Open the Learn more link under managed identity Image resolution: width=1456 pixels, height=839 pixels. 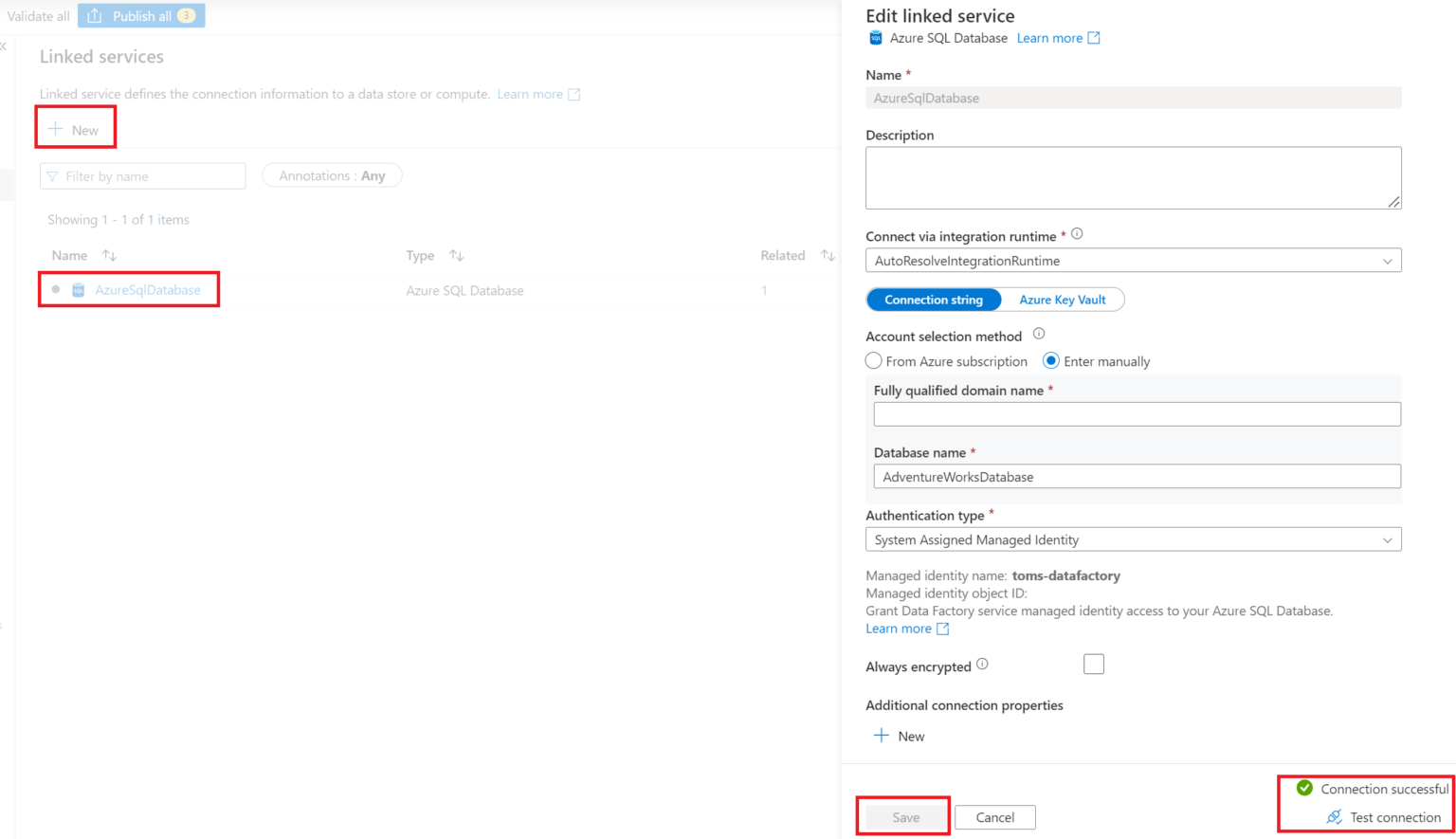point(899,628)
